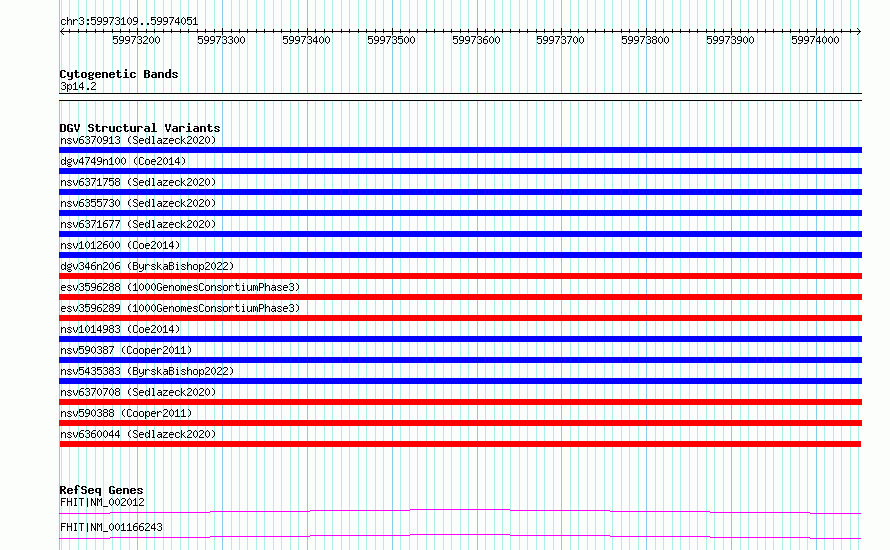This screenshot has height=550, width=890.
Task: Select the red bar under nsv590388
Action: pos(460,423)
